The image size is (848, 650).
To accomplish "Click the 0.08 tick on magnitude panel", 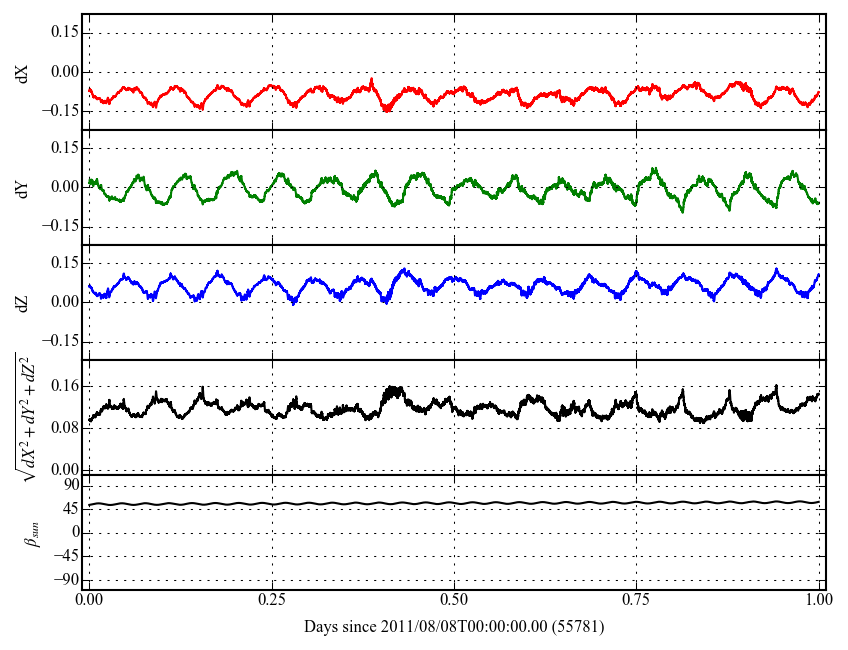I will tap(64, 428).
